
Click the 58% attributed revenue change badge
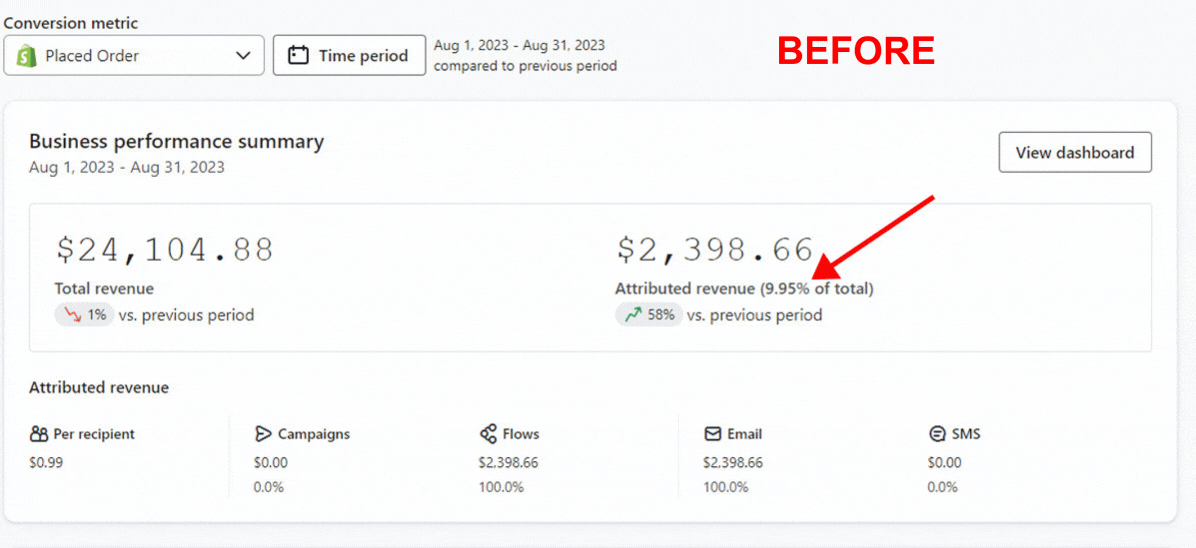[x=649, y=314]
